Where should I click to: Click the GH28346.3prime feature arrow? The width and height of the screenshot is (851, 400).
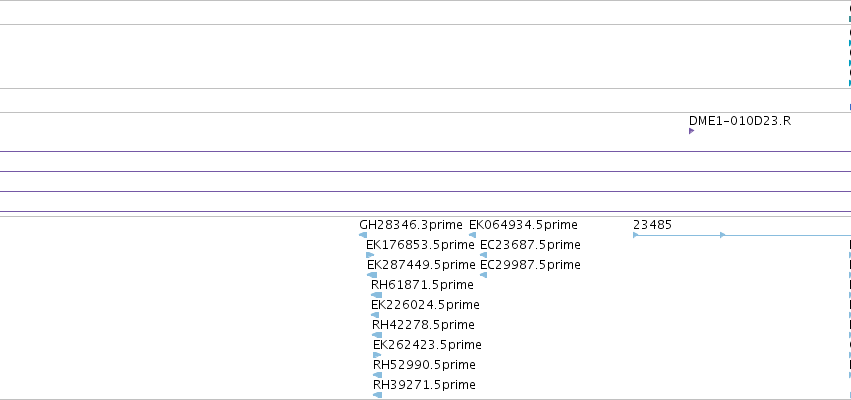click(x=363, y=235)
